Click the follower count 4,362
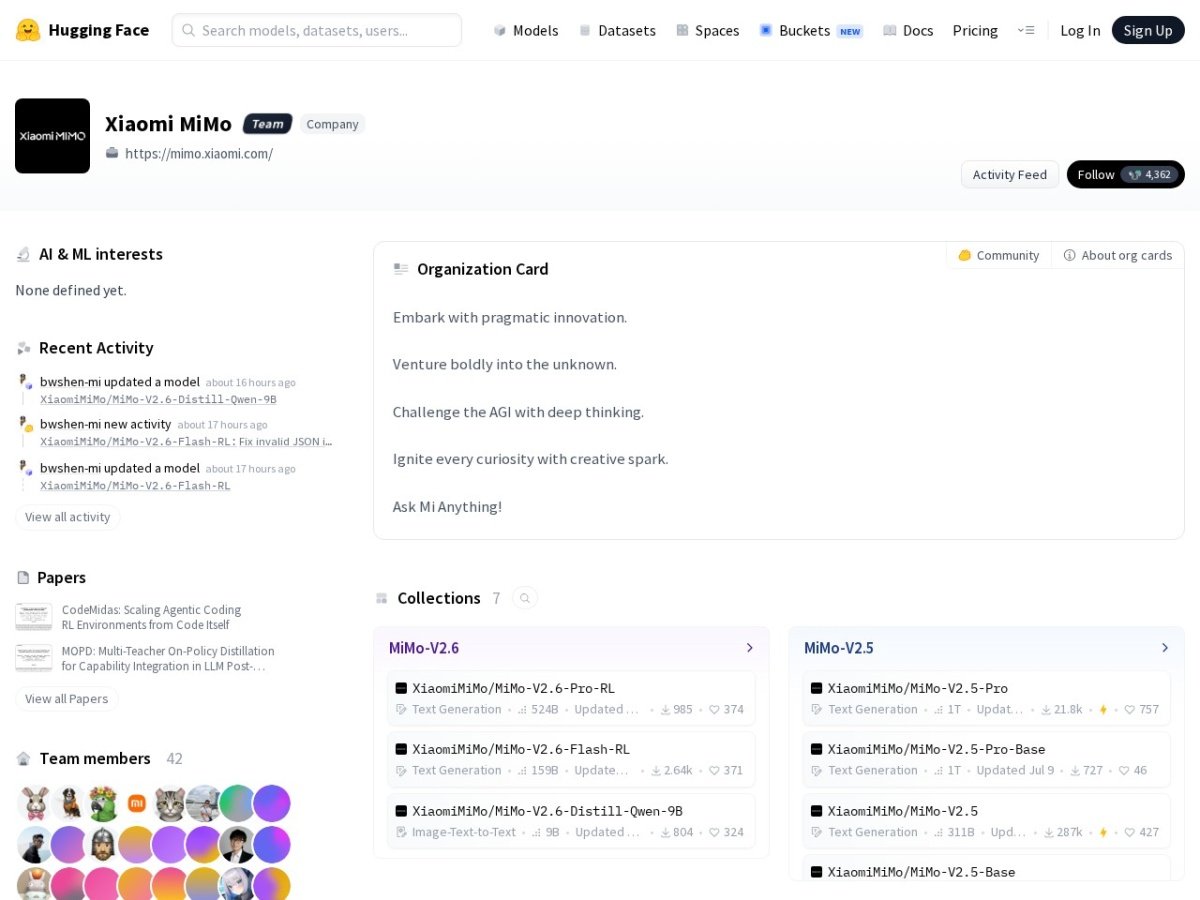The width and height of the screenshot is (1200, 900). click(x=1150, y=174)
